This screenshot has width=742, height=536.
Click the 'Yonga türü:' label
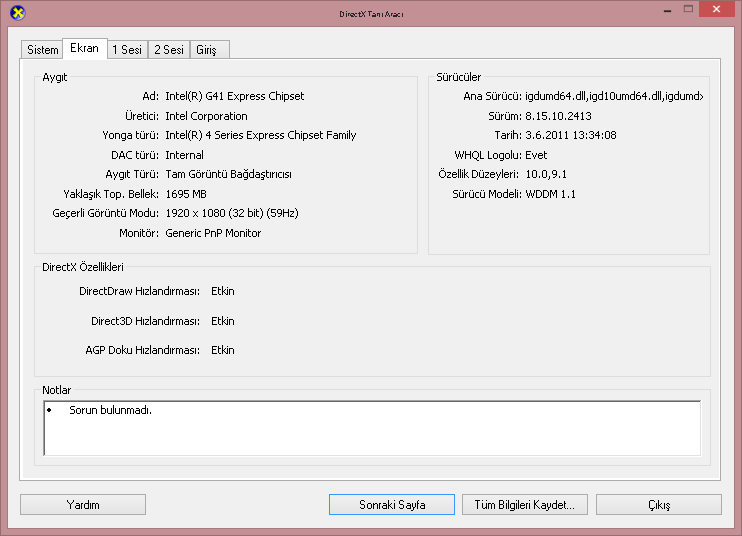click(131, 135)
